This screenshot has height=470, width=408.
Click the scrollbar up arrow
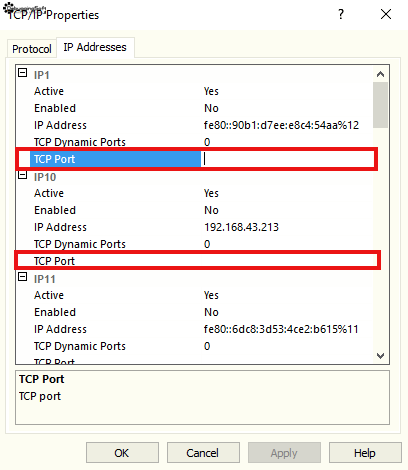click(x=380, y=74)
